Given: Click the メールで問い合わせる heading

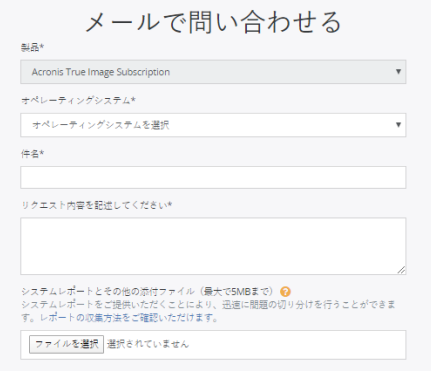Looking at the screenshot, I should point(213,22).
